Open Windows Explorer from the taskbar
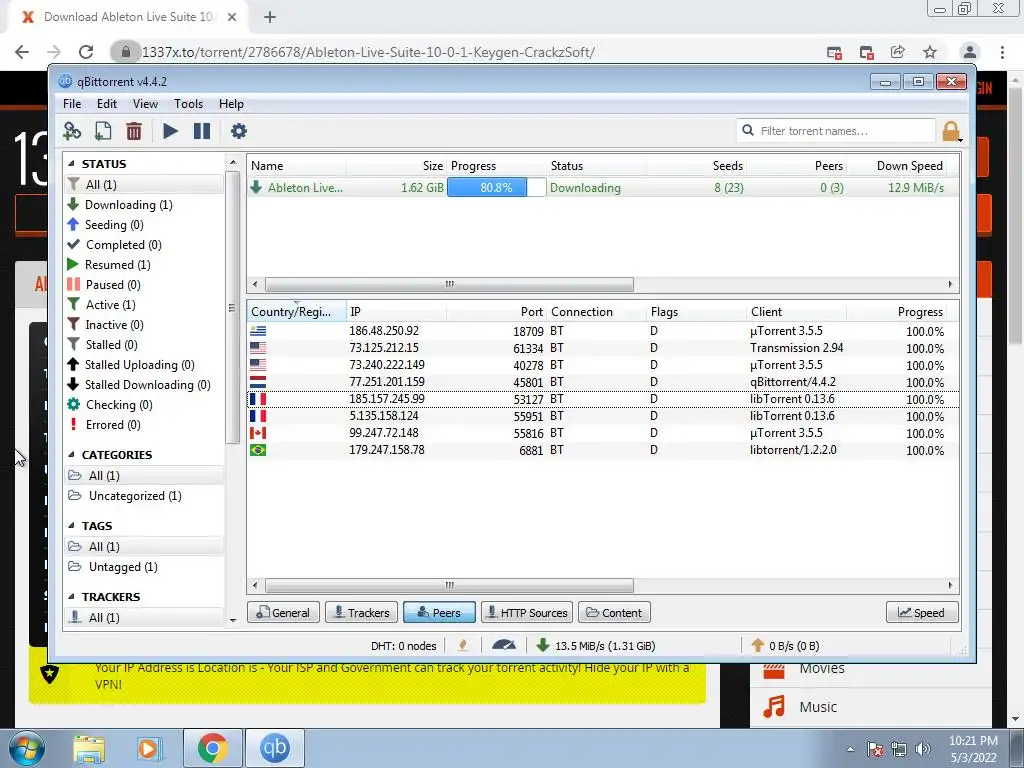Screen dimensions: 1024x768 click(89, 748)
